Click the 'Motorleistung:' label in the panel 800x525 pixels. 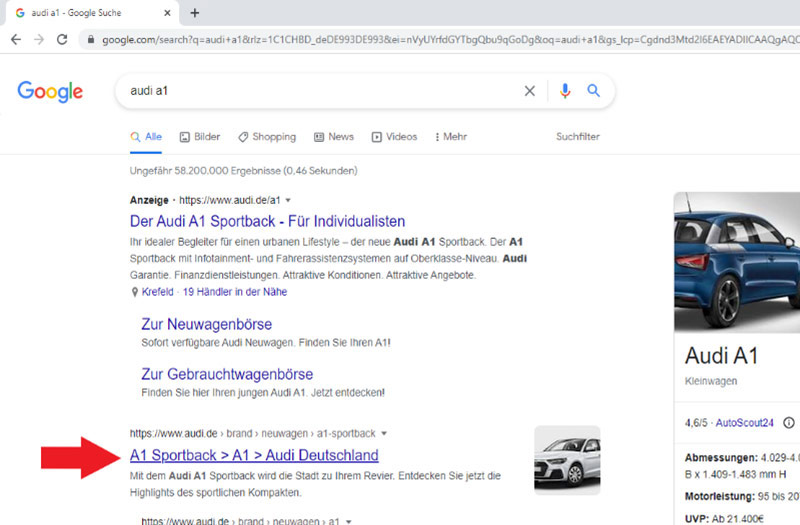tap(719, 496)
